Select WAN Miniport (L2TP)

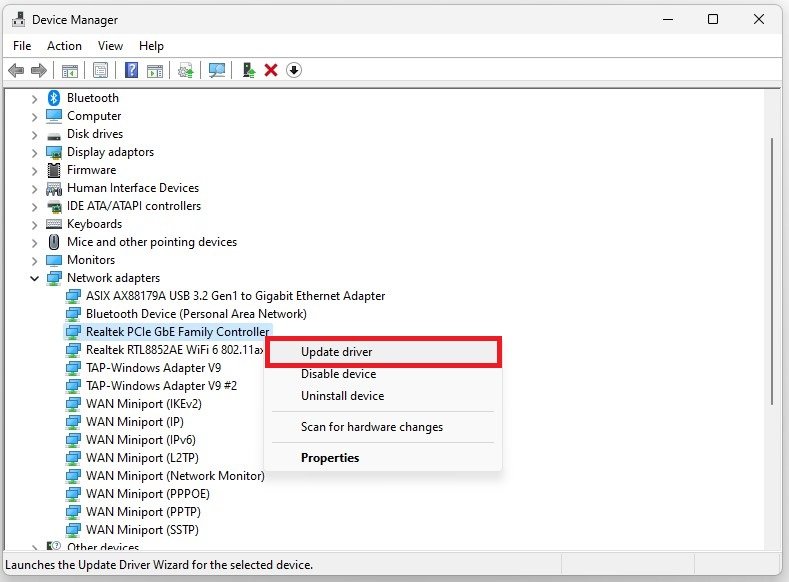coord(142,458)
